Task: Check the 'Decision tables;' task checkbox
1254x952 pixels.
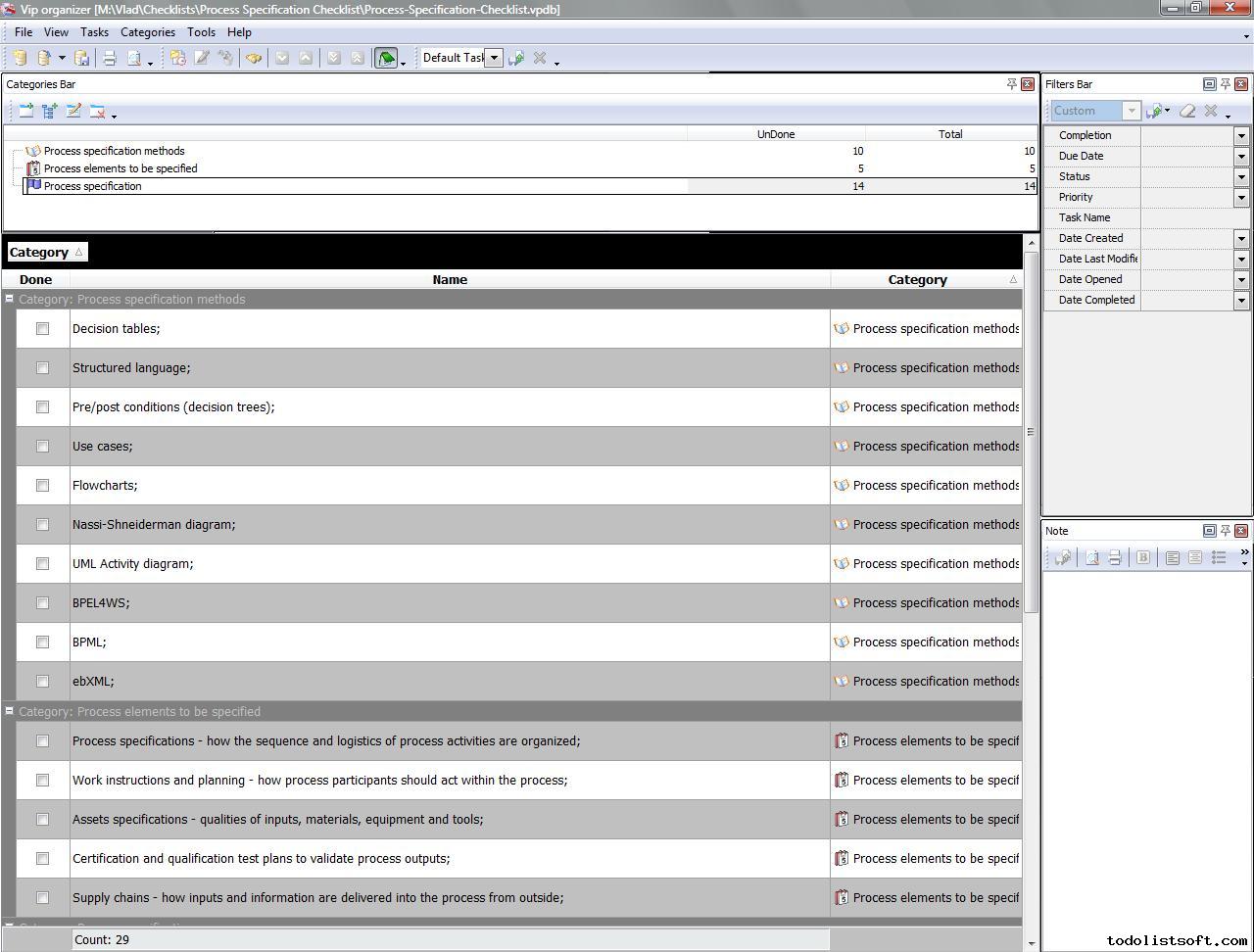Action: tap(42, 329)
